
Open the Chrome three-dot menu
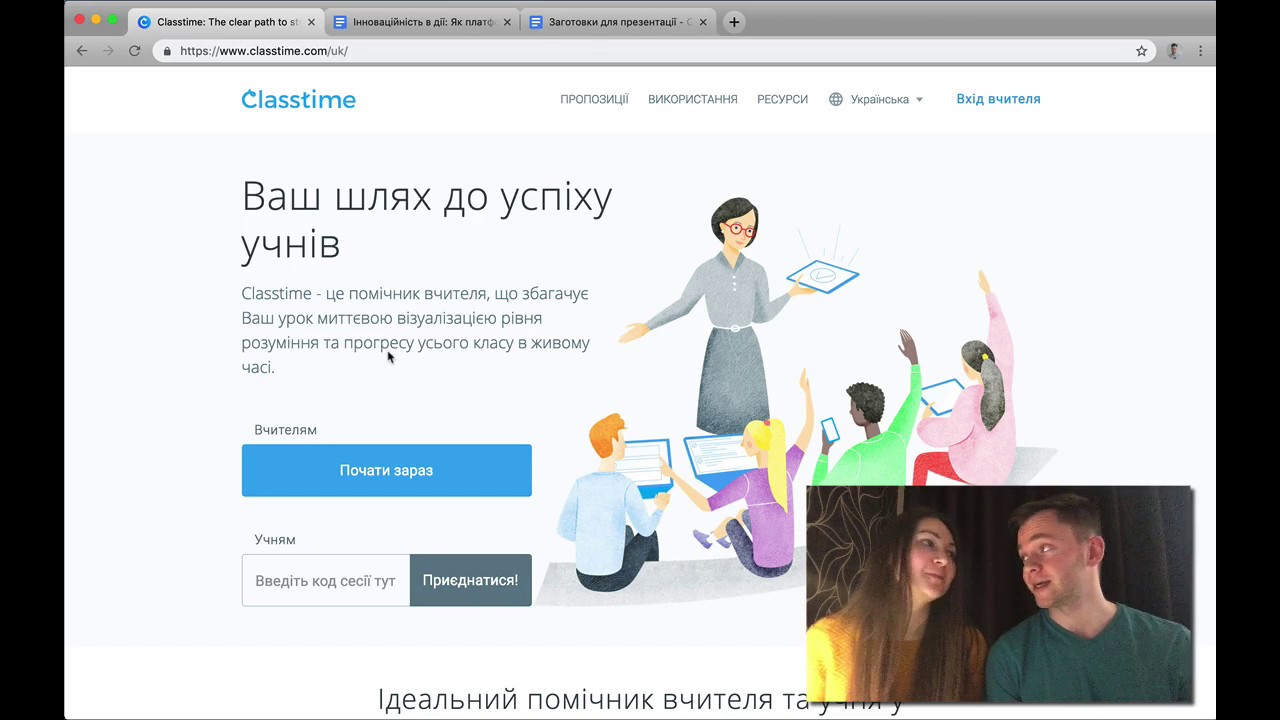1200,51
